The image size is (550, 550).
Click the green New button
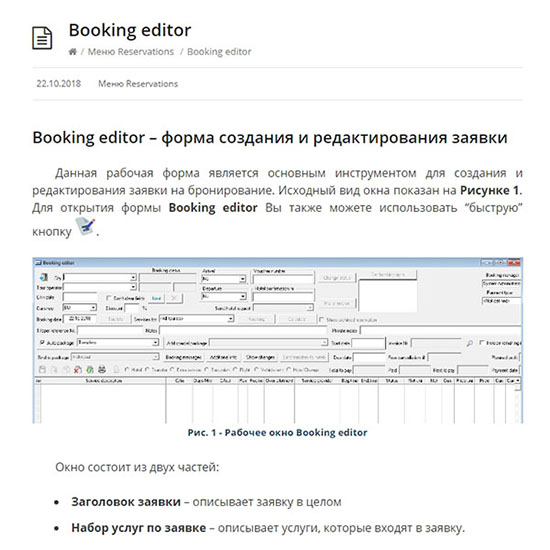156,298
